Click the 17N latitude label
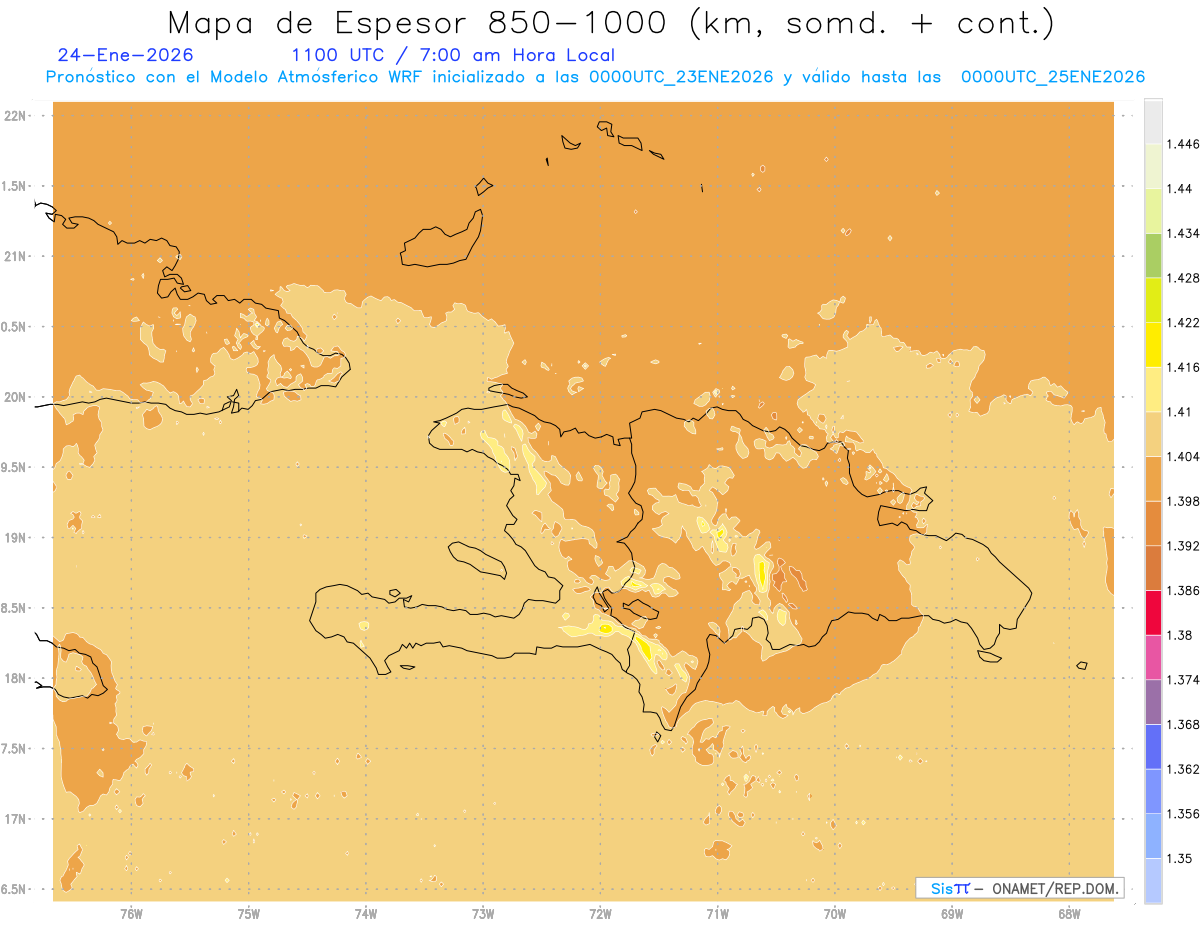This screenshot has width=1200, height=927. point(17,818)
